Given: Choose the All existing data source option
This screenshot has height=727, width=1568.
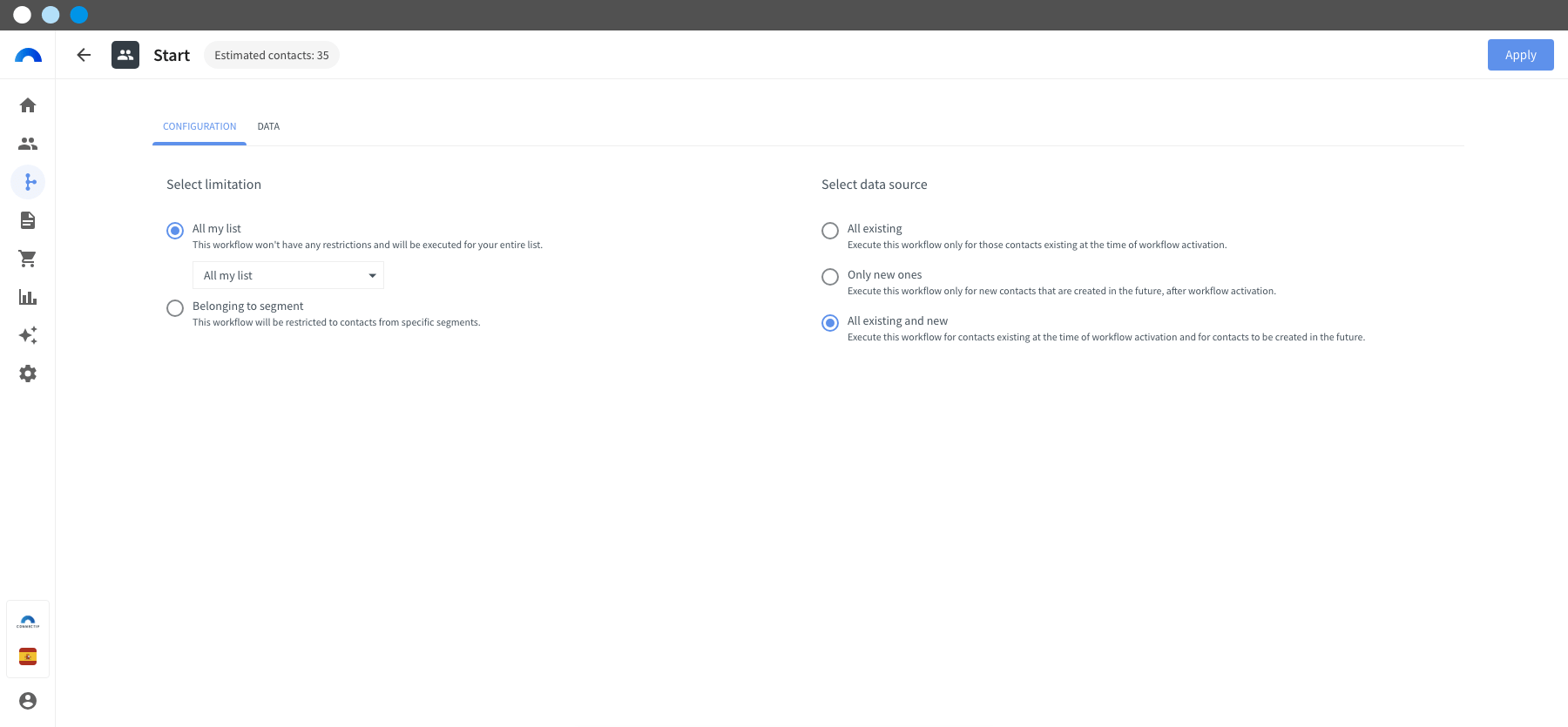Looking at the screenshot, I should (x=830, y=231).
